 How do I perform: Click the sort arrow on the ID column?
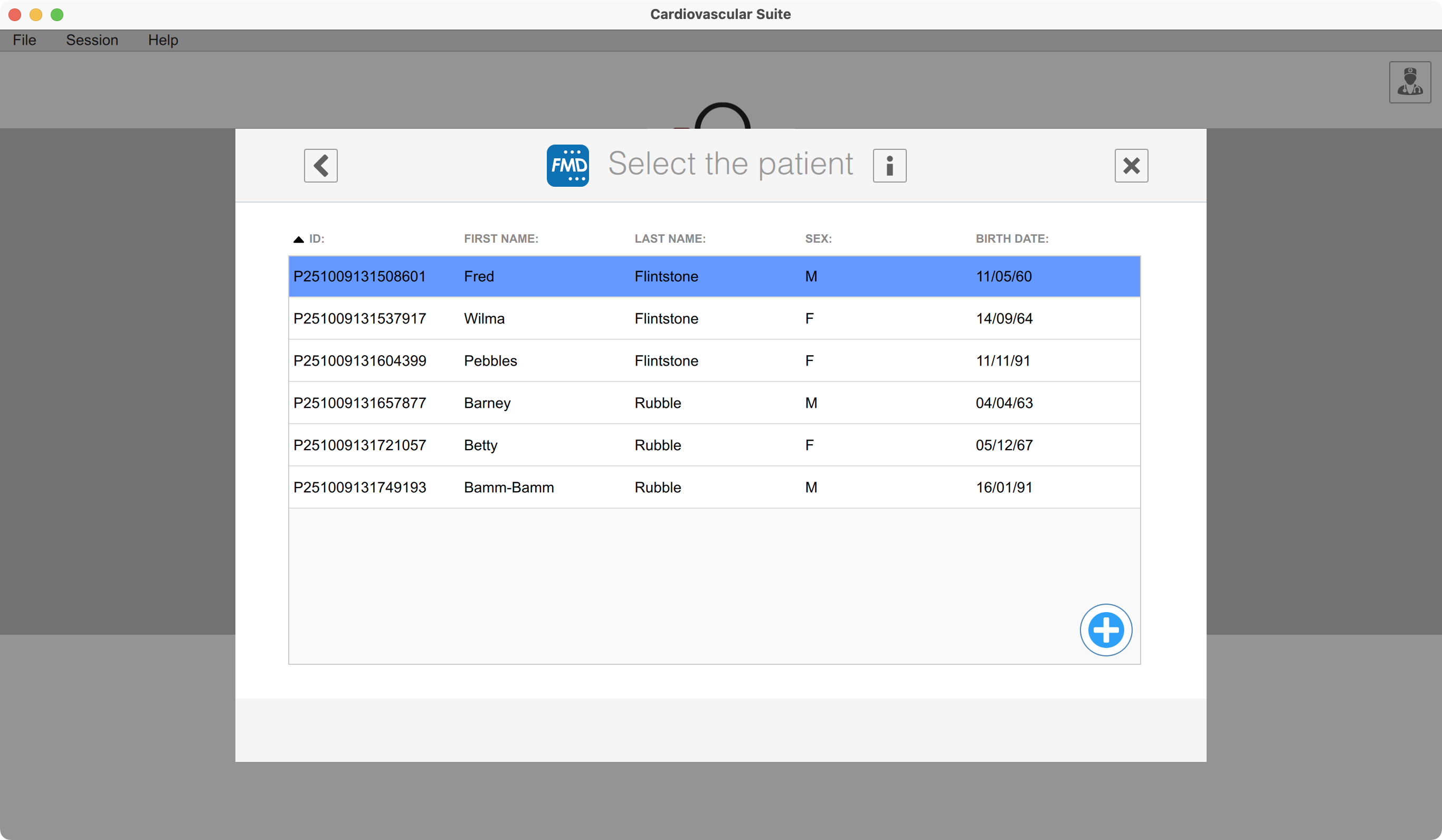tap(298, 238)
